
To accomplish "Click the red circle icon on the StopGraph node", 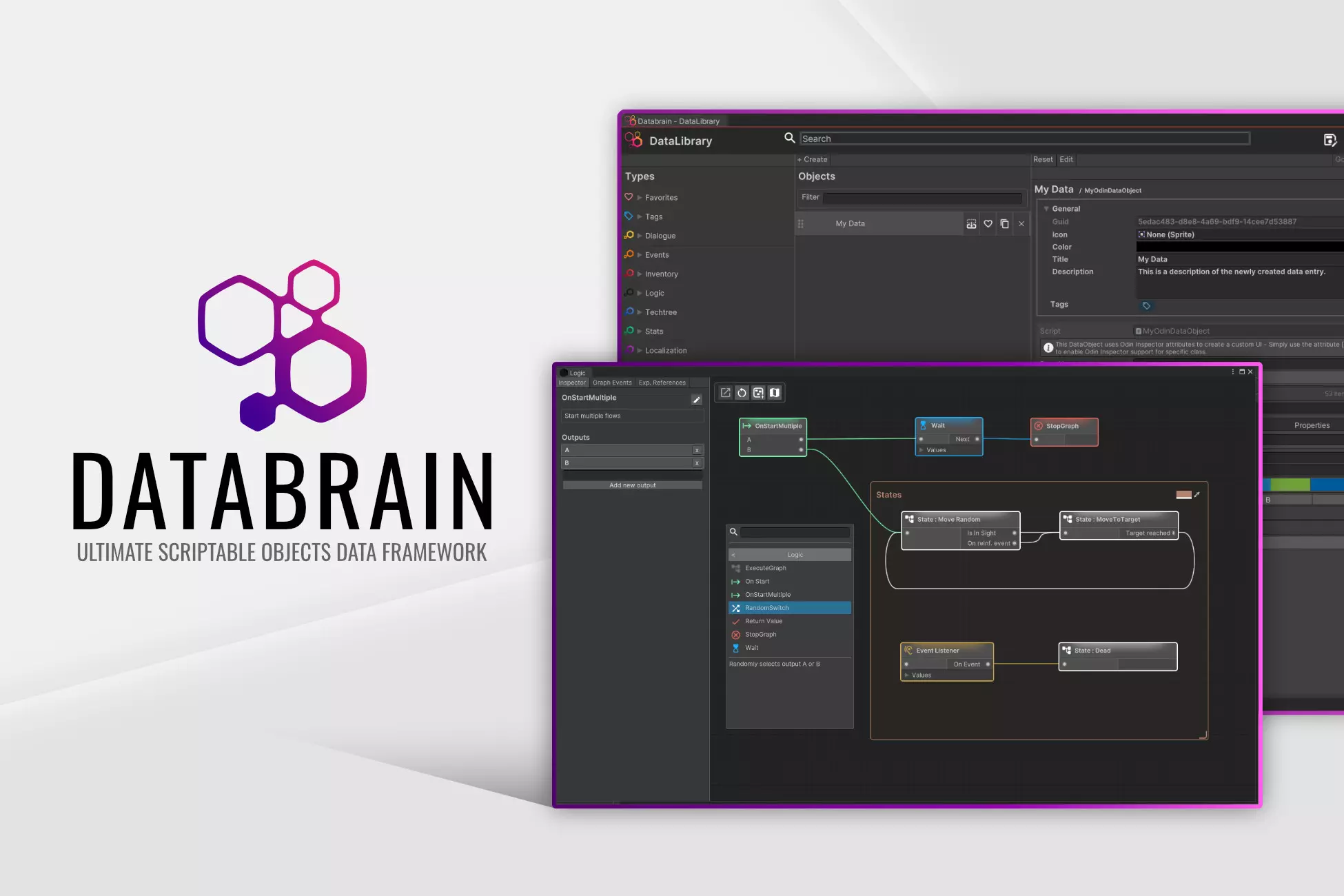I will (1038, 426).
